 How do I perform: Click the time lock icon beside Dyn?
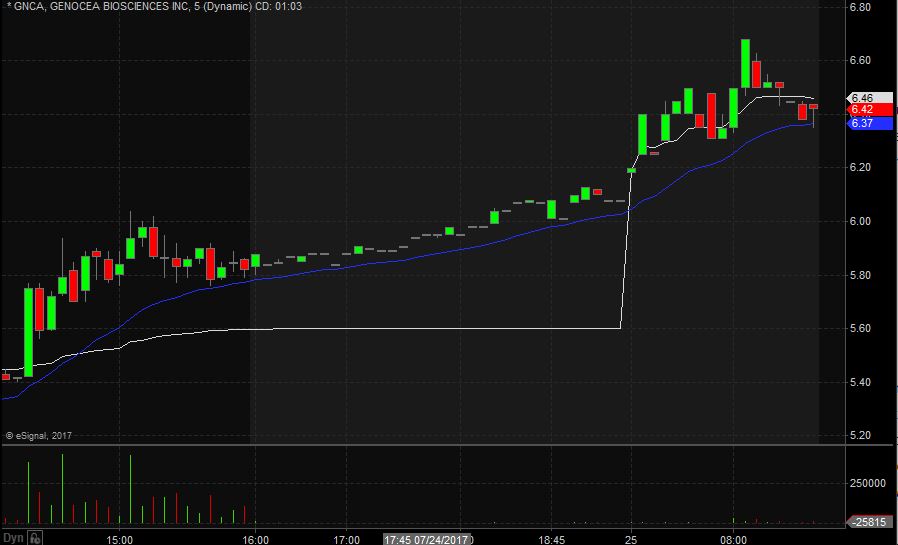click(35, 538)
